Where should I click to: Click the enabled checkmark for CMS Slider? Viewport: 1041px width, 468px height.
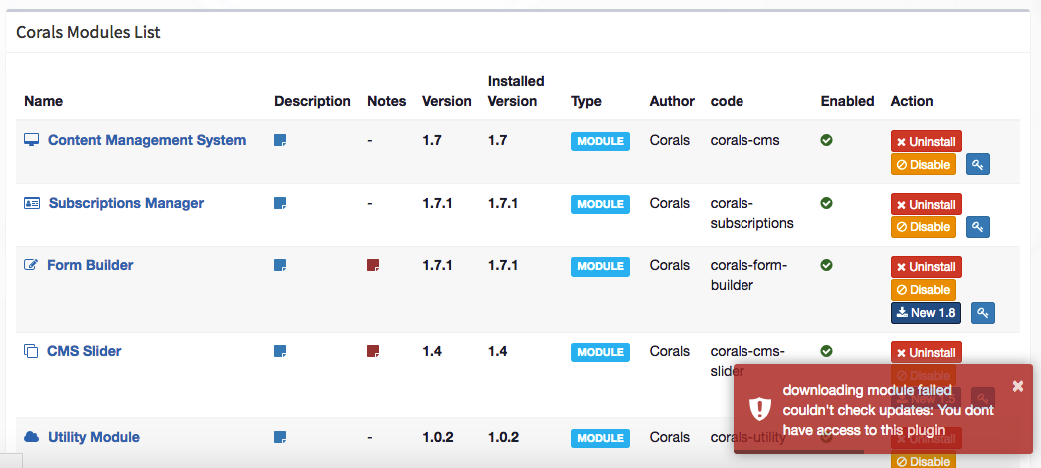pyautogui.click(x=827, y=351)
